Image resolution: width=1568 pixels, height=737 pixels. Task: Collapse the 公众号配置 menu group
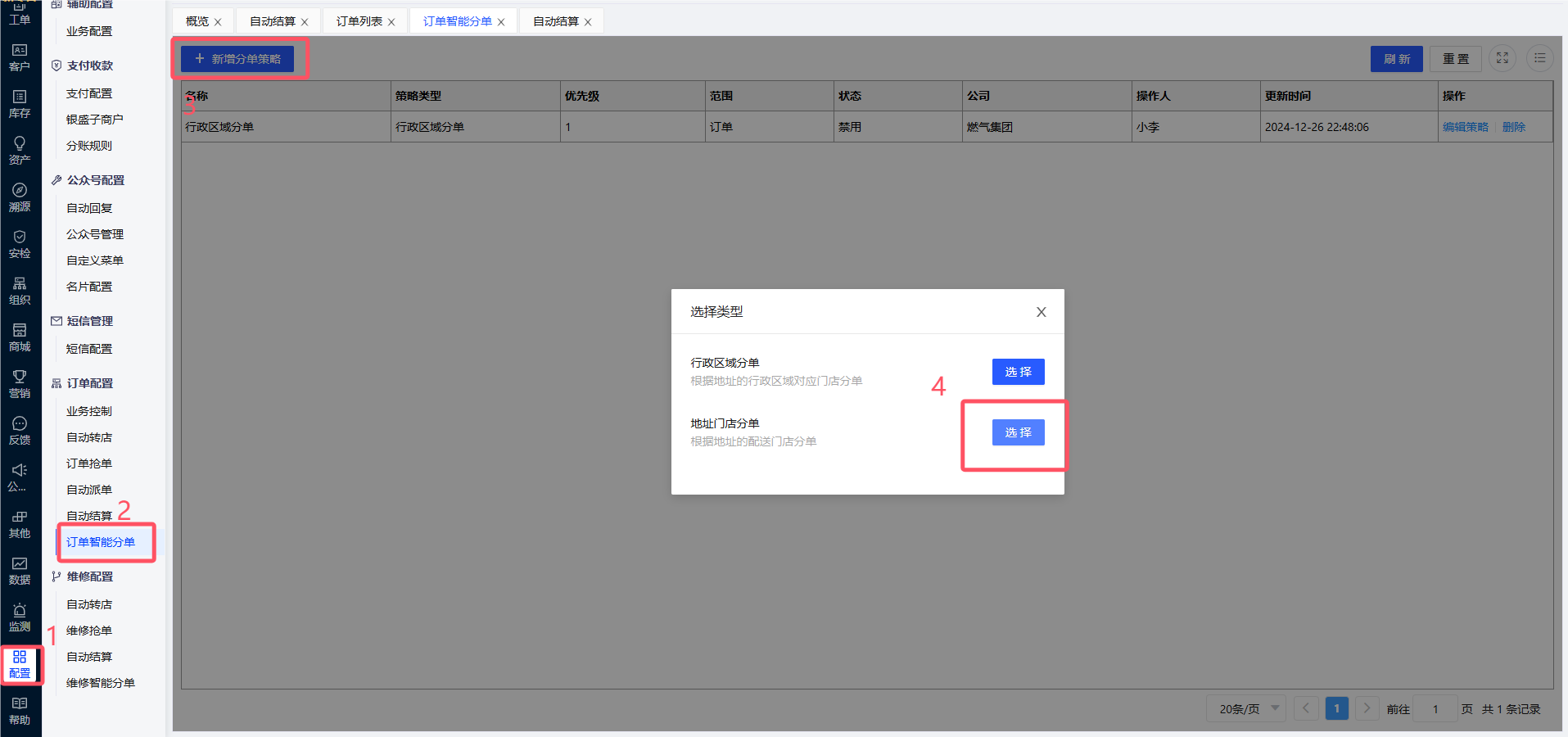(x=96, y=180)
